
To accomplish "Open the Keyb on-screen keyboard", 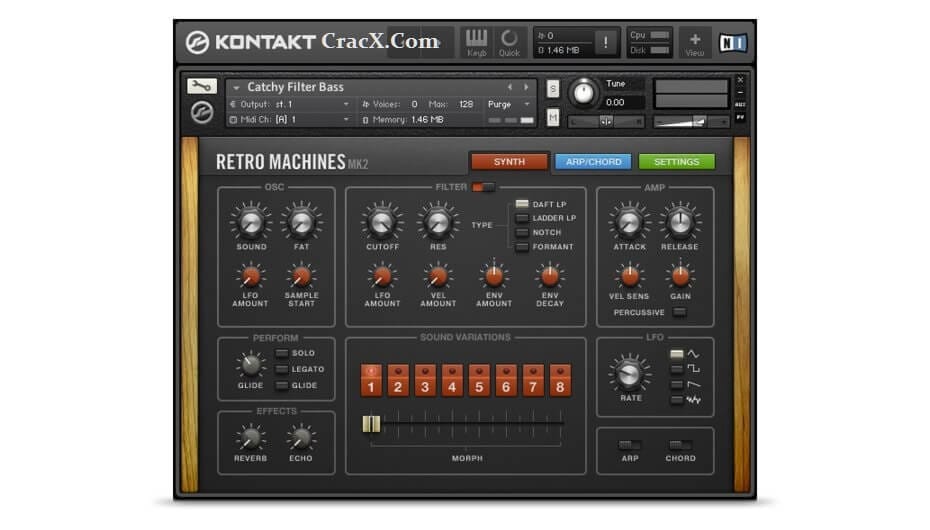I will coord(476,43).
